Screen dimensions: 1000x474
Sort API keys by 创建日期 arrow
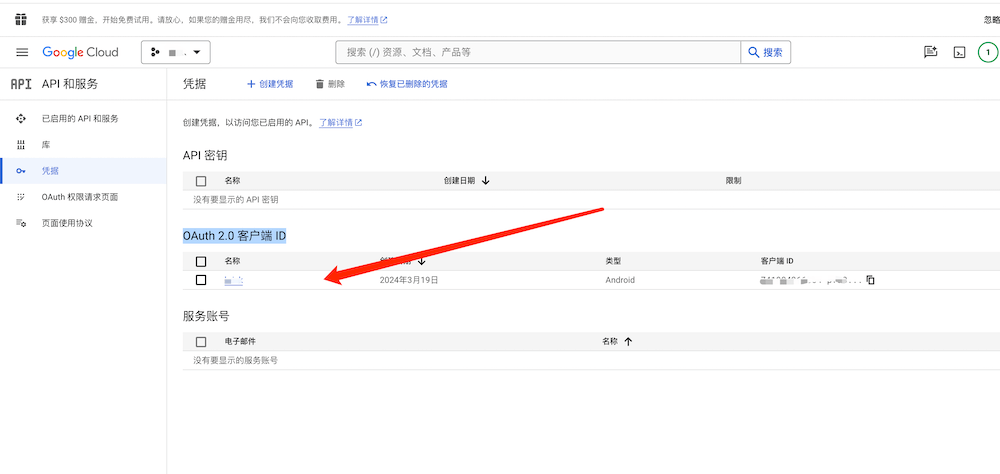[x=486, y=181]
